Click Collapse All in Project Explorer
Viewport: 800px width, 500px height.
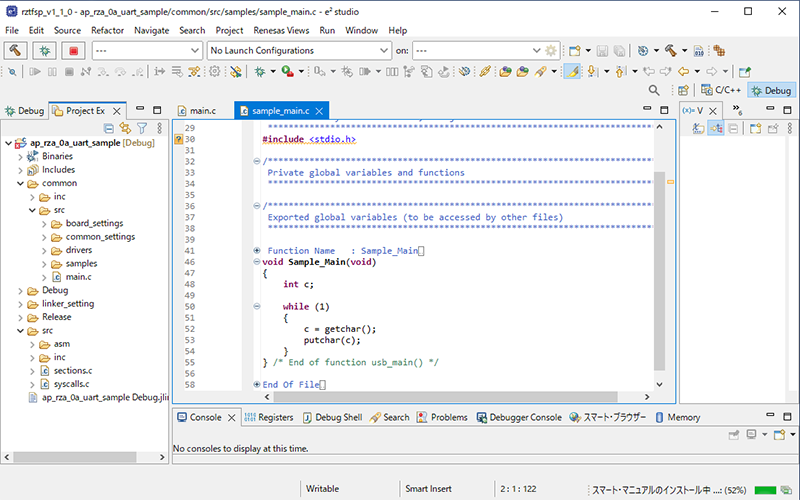109,128
